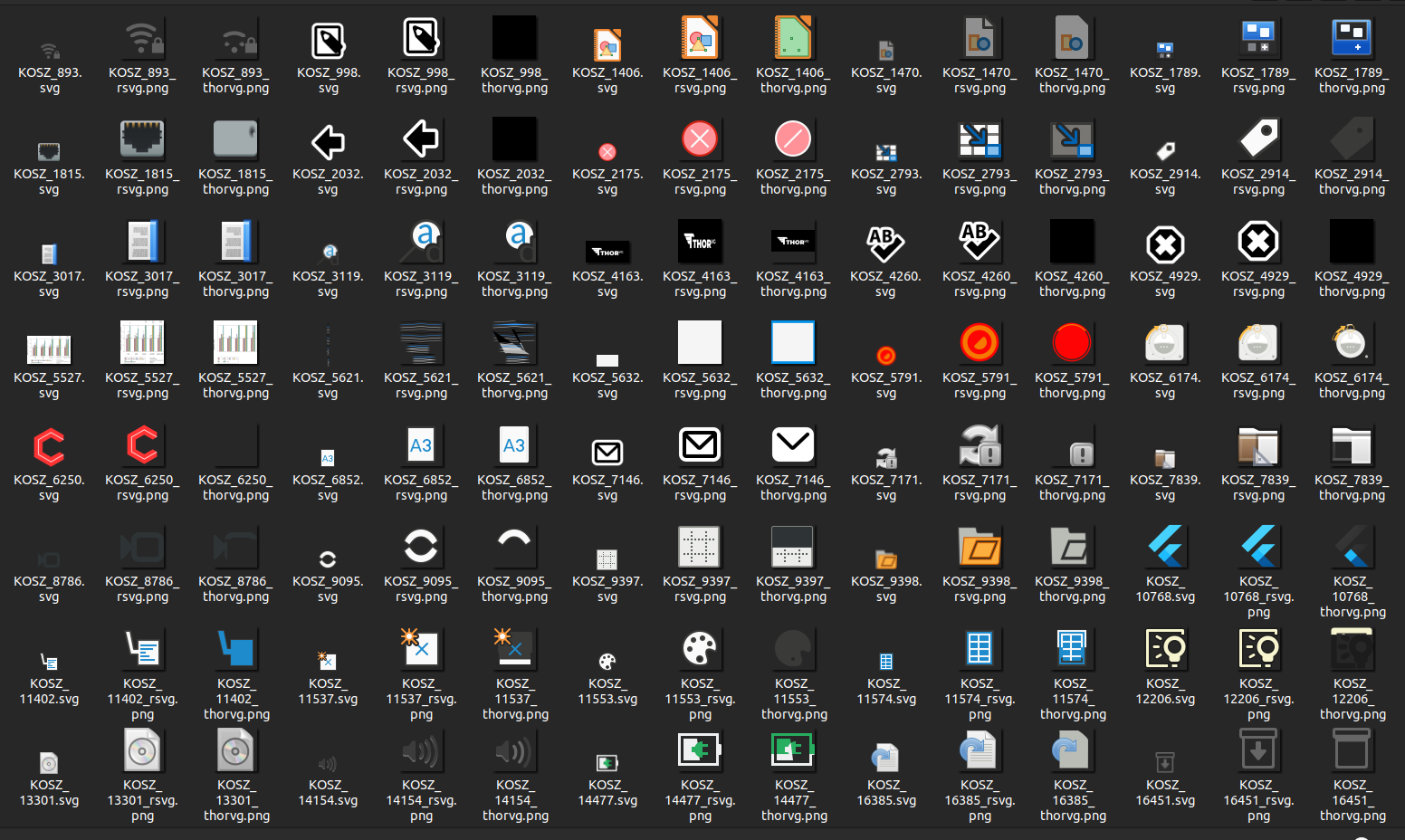Select the KOSZ_893.svg wifi lock file

(x=50, y=51)
